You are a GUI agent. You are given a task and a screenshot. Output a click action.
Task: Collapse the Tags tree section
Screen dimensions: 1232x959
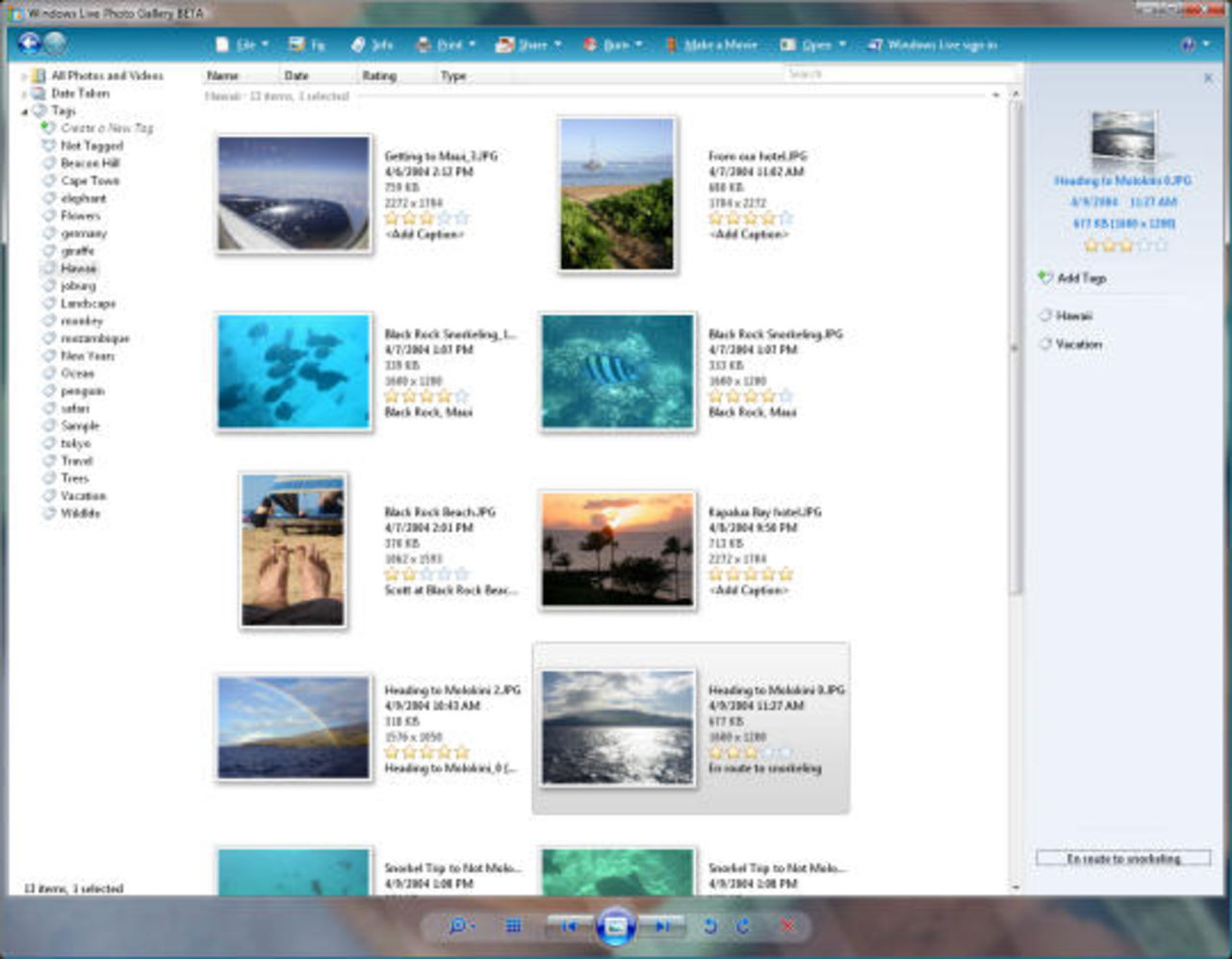[x=24, y=112]
